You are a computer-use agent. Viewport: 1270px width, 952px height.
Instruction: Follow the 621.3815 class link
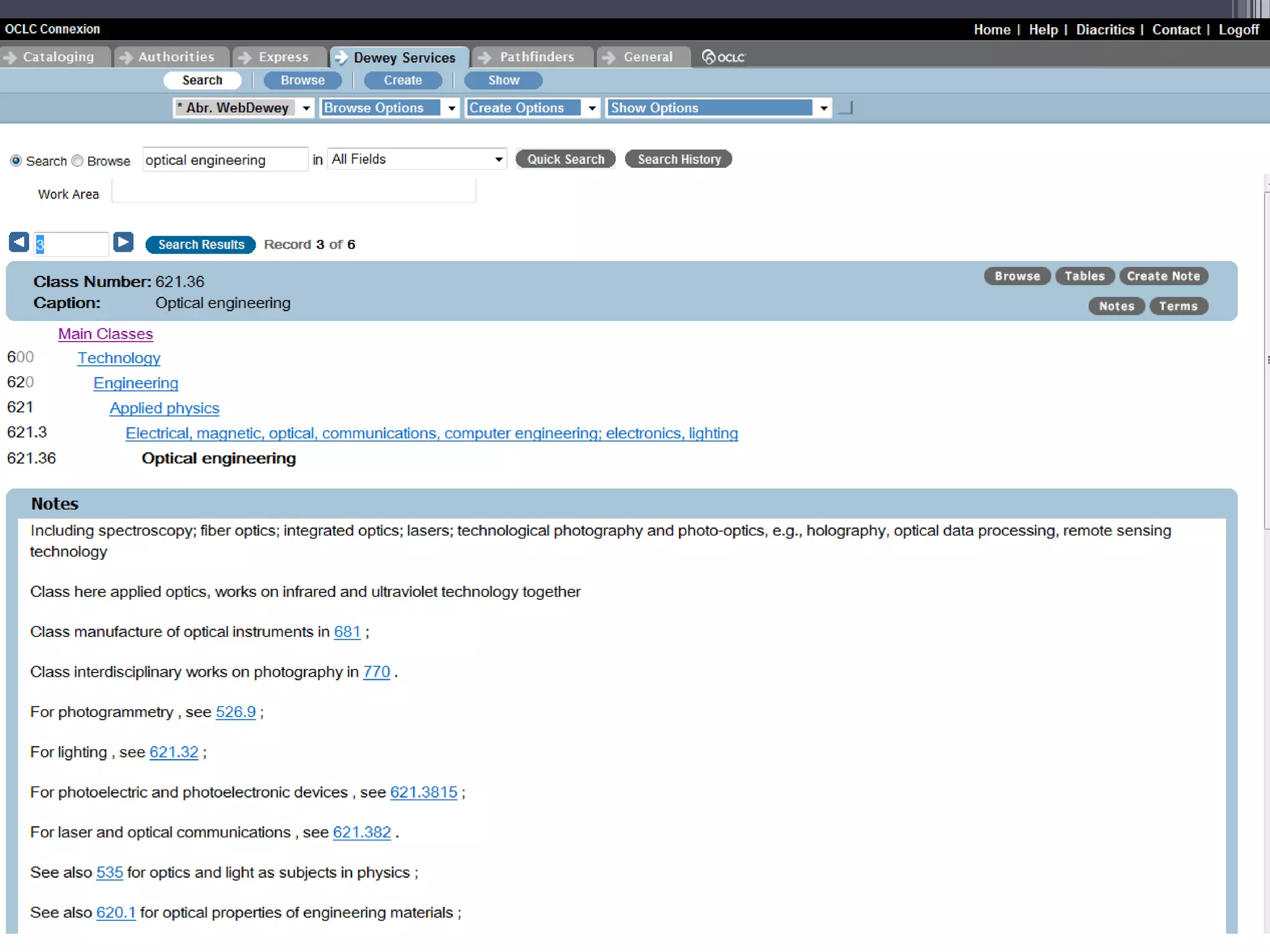pos(424,792)
